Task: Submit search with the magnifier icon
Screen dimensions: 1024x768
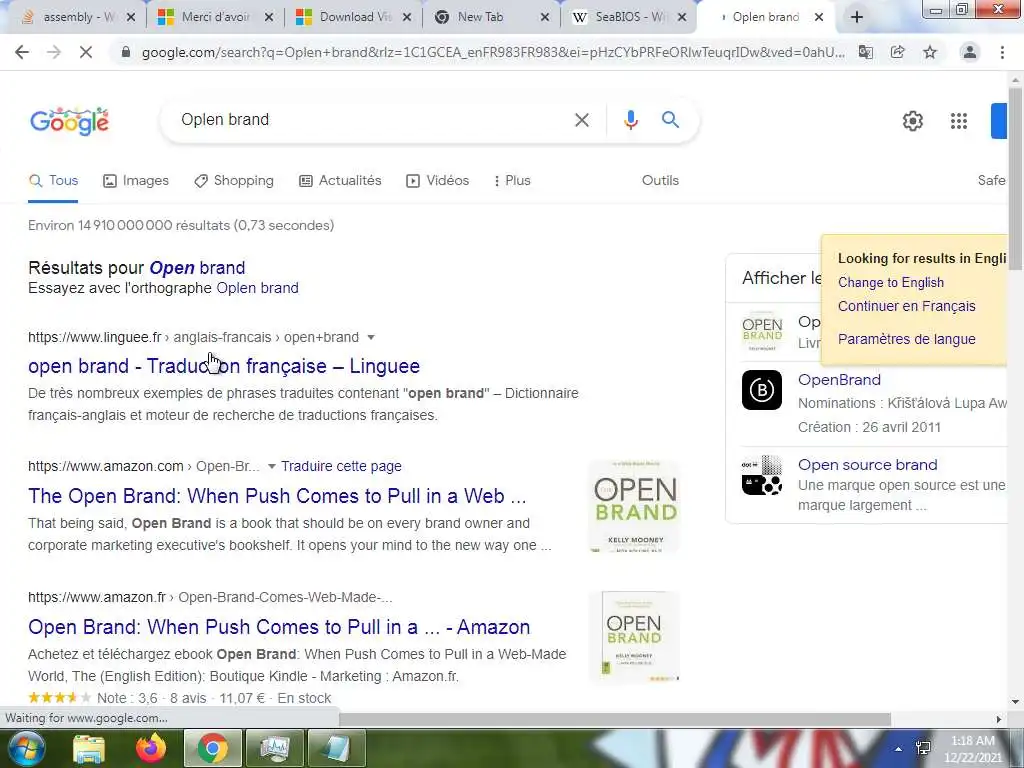Action: (x=670, y=120)
